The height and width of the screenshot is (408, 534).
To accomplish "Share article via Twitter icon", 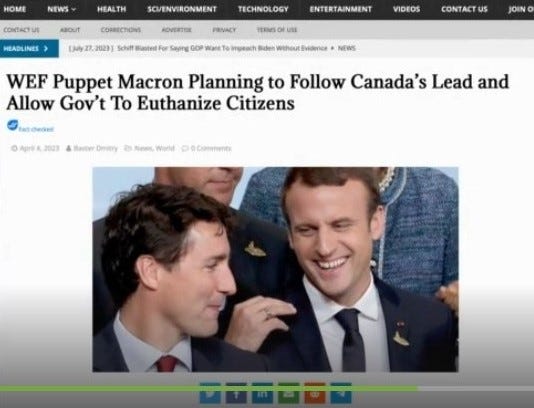I will pos(210,393).
